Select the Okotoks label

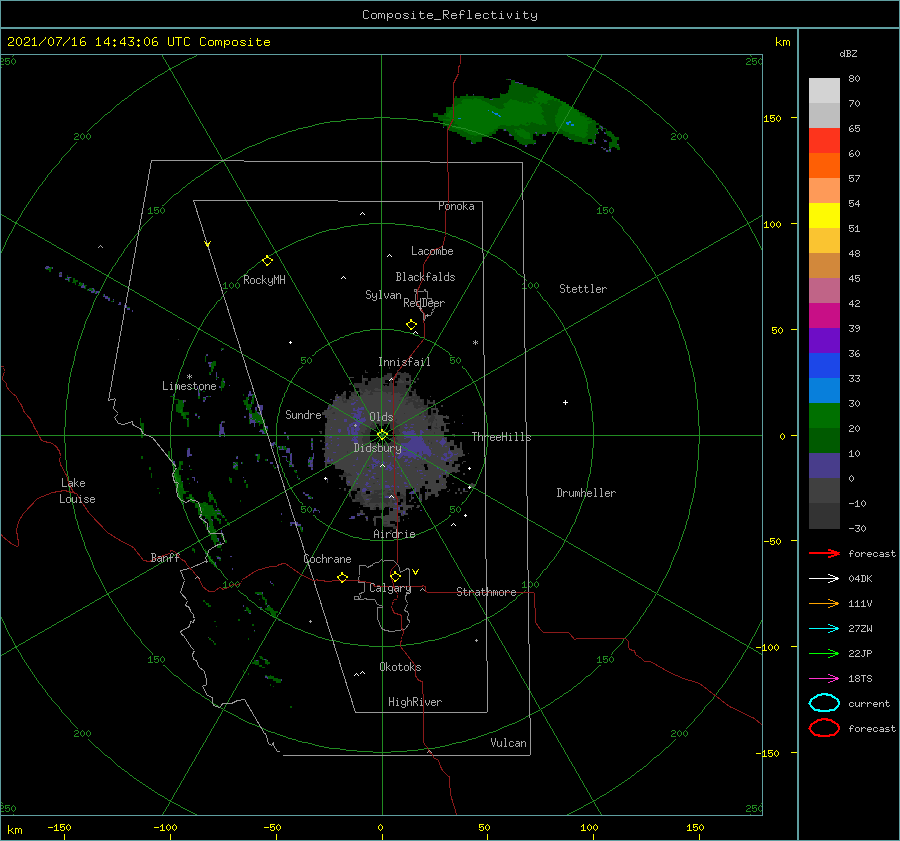point(400,667)
